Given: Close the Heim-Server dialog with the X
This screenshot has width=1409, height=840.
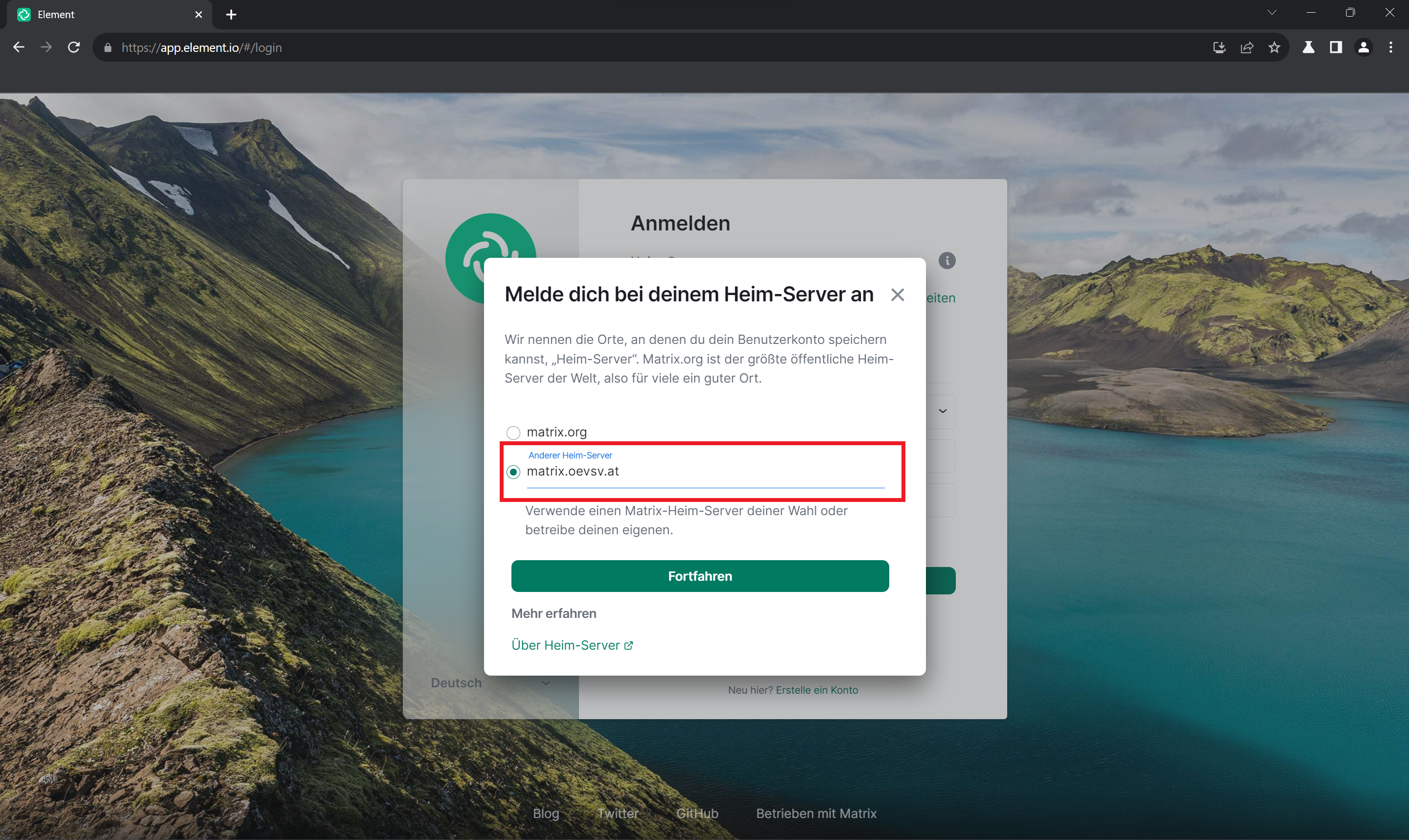Looking at the screenshot, I should click(x=897, y=295).
